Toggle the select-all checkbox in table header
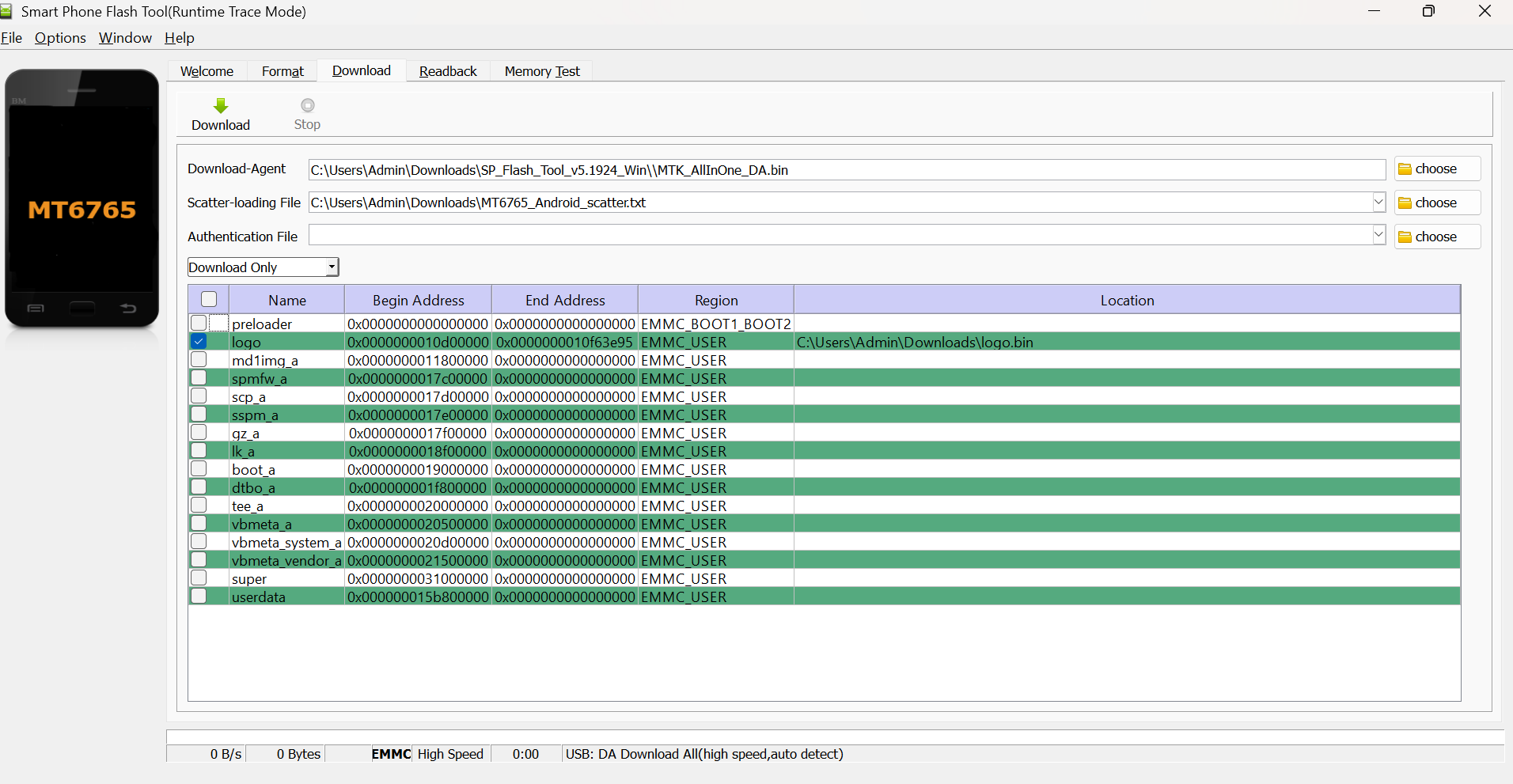 click(x=209, y=299)
